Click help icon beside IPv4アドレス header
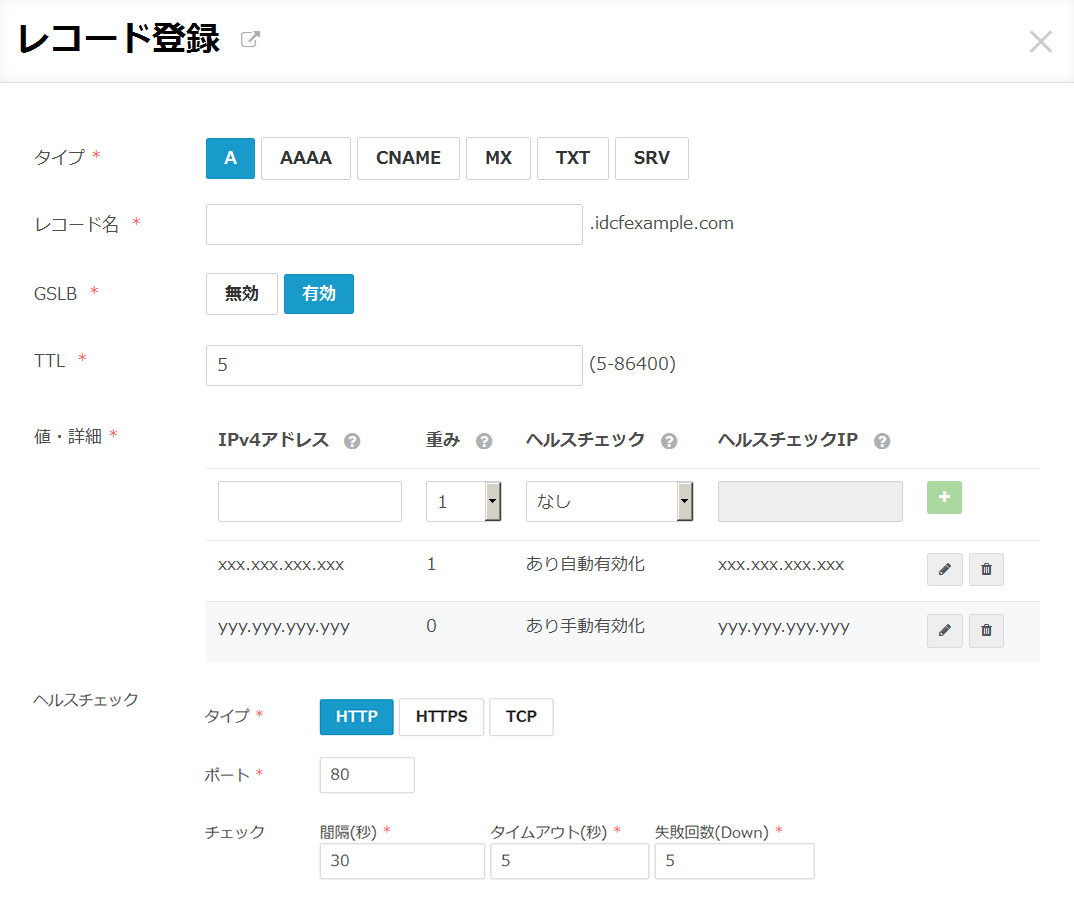This screenshot has height=900, width=1074. click(351, 441)
